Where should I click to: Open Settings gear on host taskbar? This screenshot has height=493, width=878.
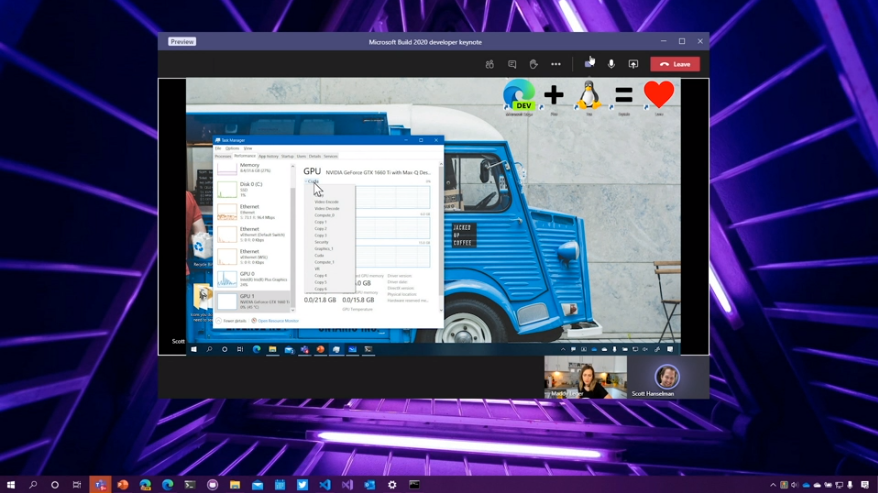[392, 485]
